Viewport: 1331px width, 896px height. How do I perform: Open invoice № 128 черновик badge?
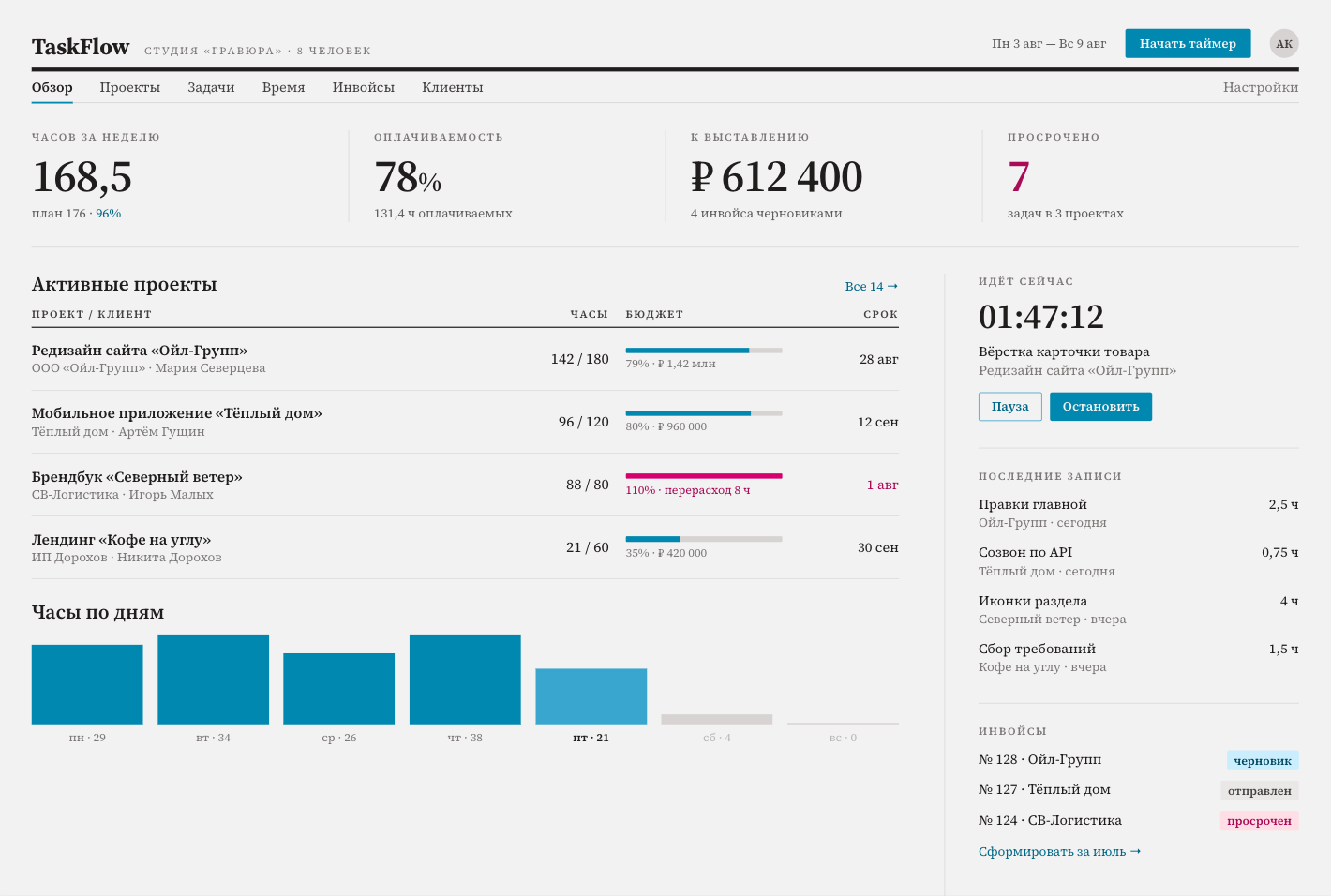[1262, 761]
